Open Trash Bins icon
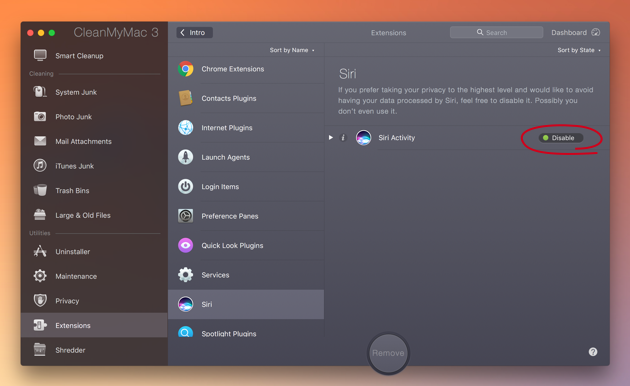The image size is (630, 386). point(40,190)
